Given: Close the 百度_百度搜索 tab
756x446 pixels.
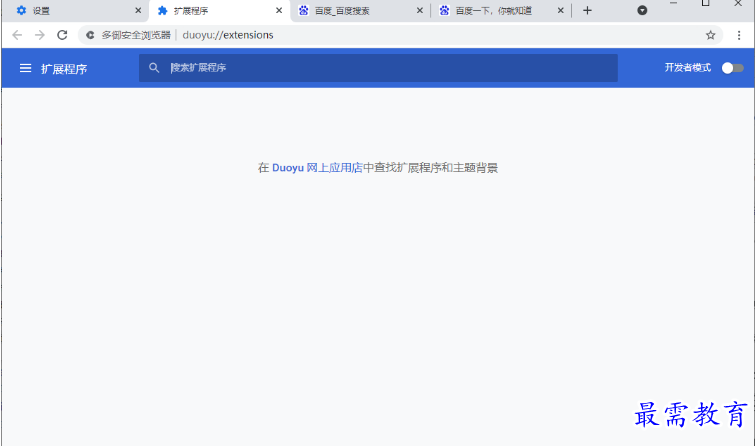Looking at the screenshot, I should point(419,11).
